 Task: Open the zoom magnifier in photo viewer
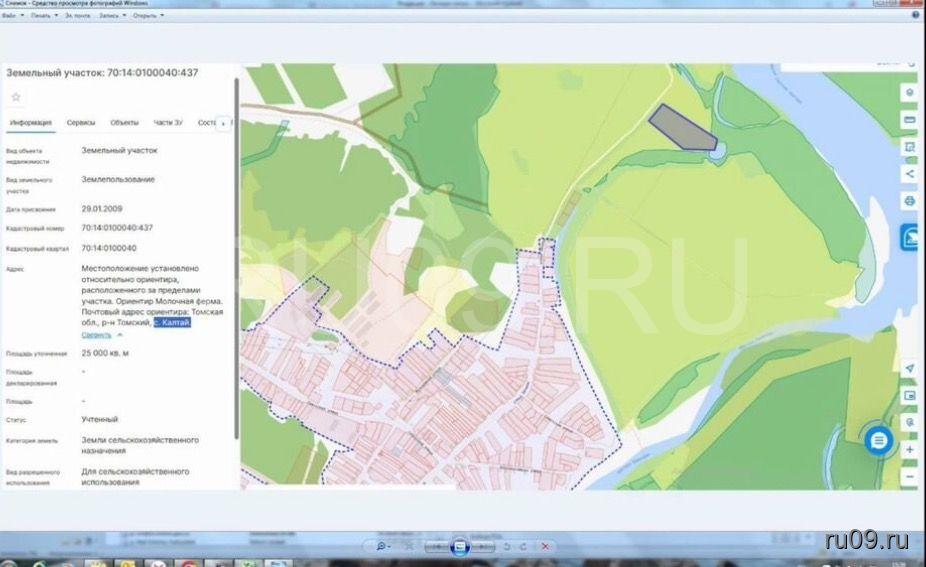click(383, 547)
